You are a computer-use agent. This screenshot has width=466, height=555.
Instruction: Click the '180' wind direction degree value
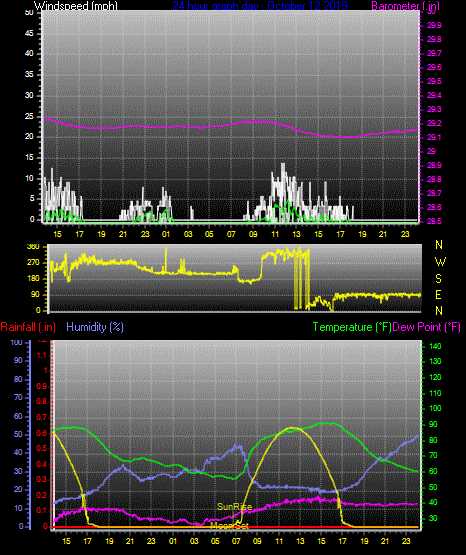click(33, 279)
